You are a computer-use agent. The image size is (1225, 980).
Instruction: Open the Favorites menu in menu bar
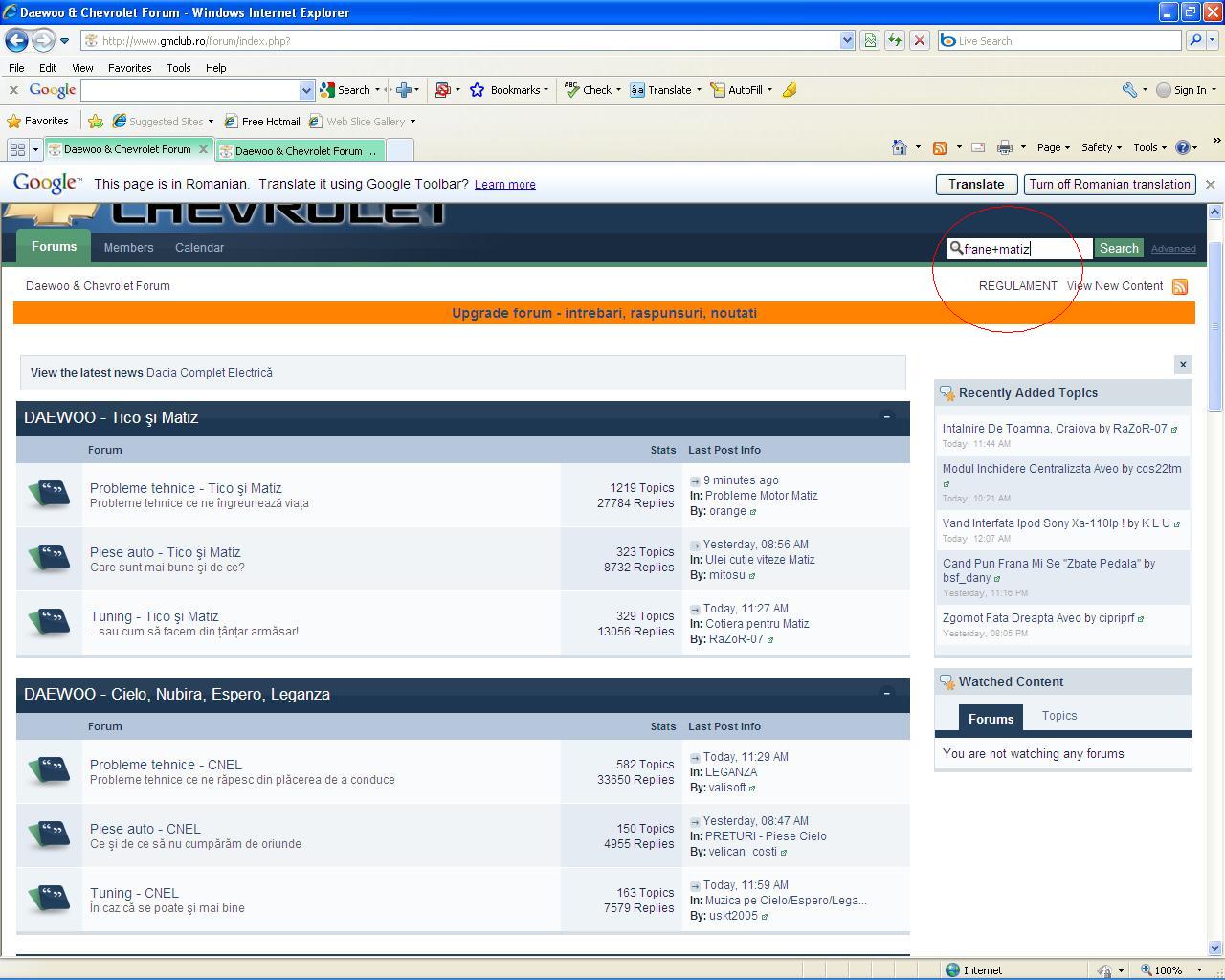click(129, 68)
